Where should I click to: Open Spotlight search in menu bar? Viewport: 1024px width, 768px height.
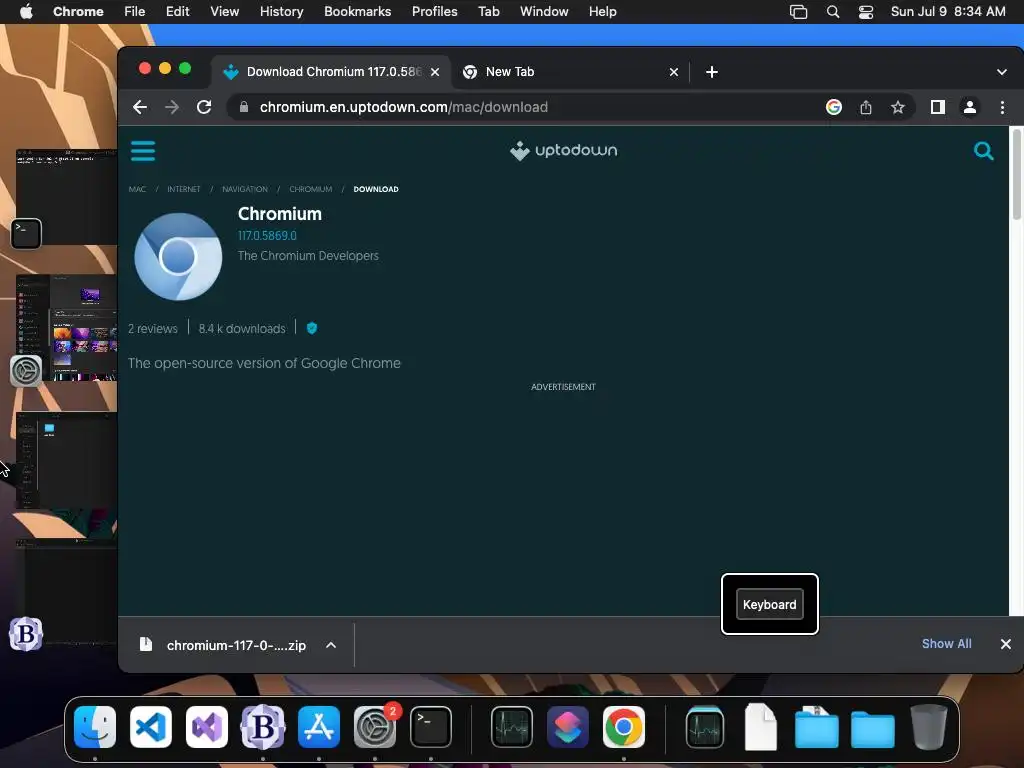point(833,12)
